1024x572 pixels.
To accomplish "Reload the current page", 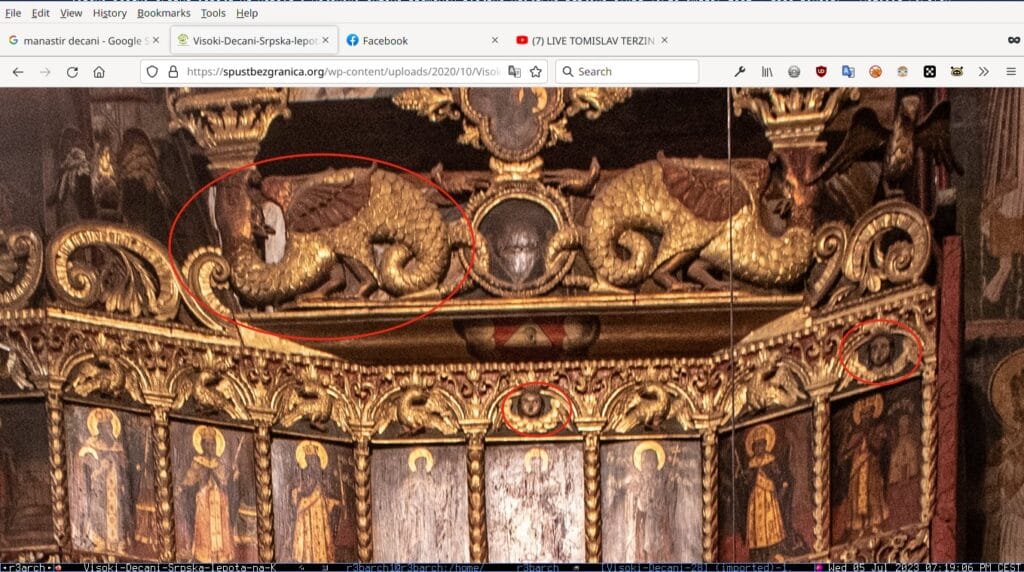I will point(72,72).
